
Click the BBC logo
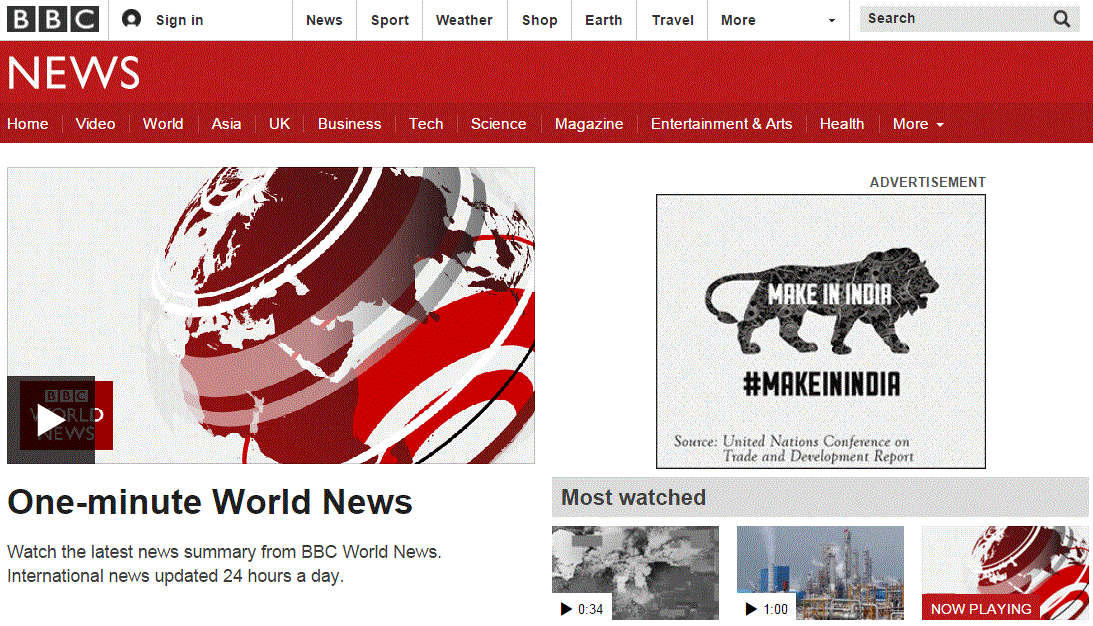53,20
